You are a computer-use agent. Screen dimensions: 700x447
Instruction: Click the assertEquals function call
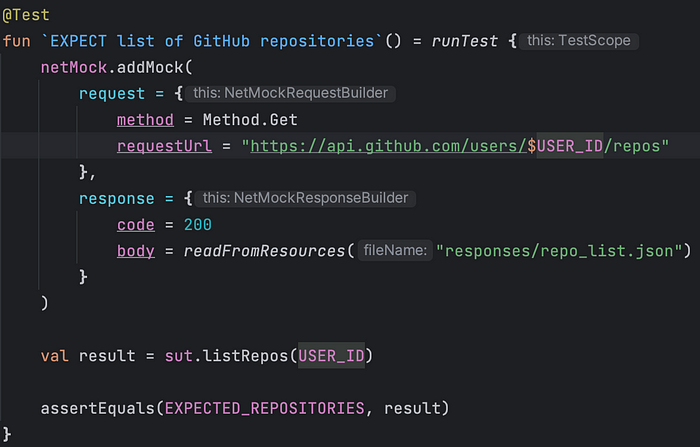click(98, 408)
